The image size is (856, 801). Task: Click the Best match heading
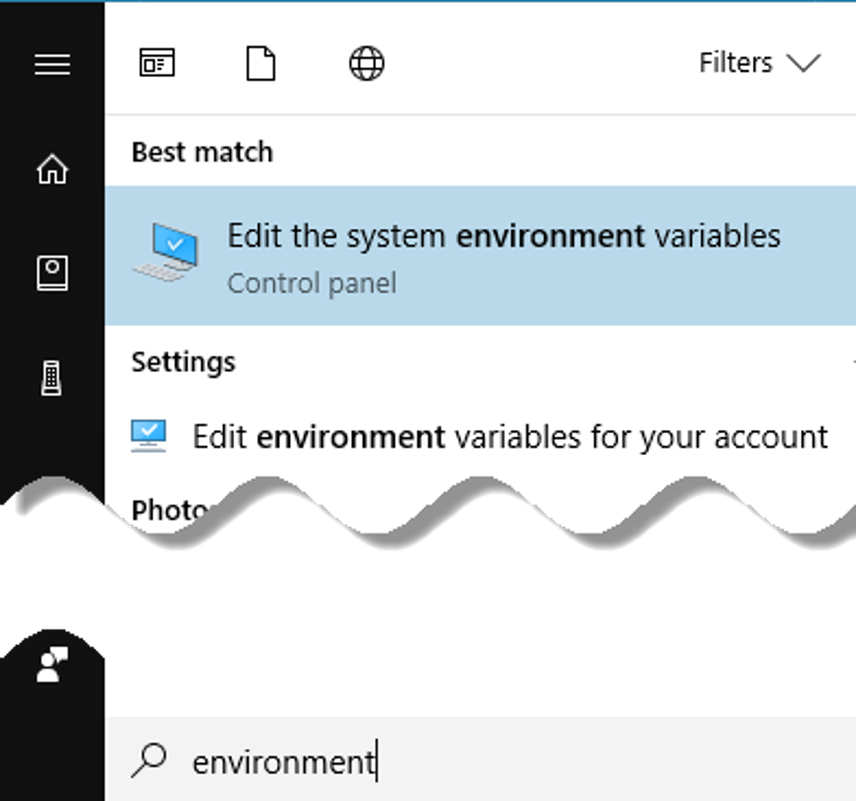[202, 152]
